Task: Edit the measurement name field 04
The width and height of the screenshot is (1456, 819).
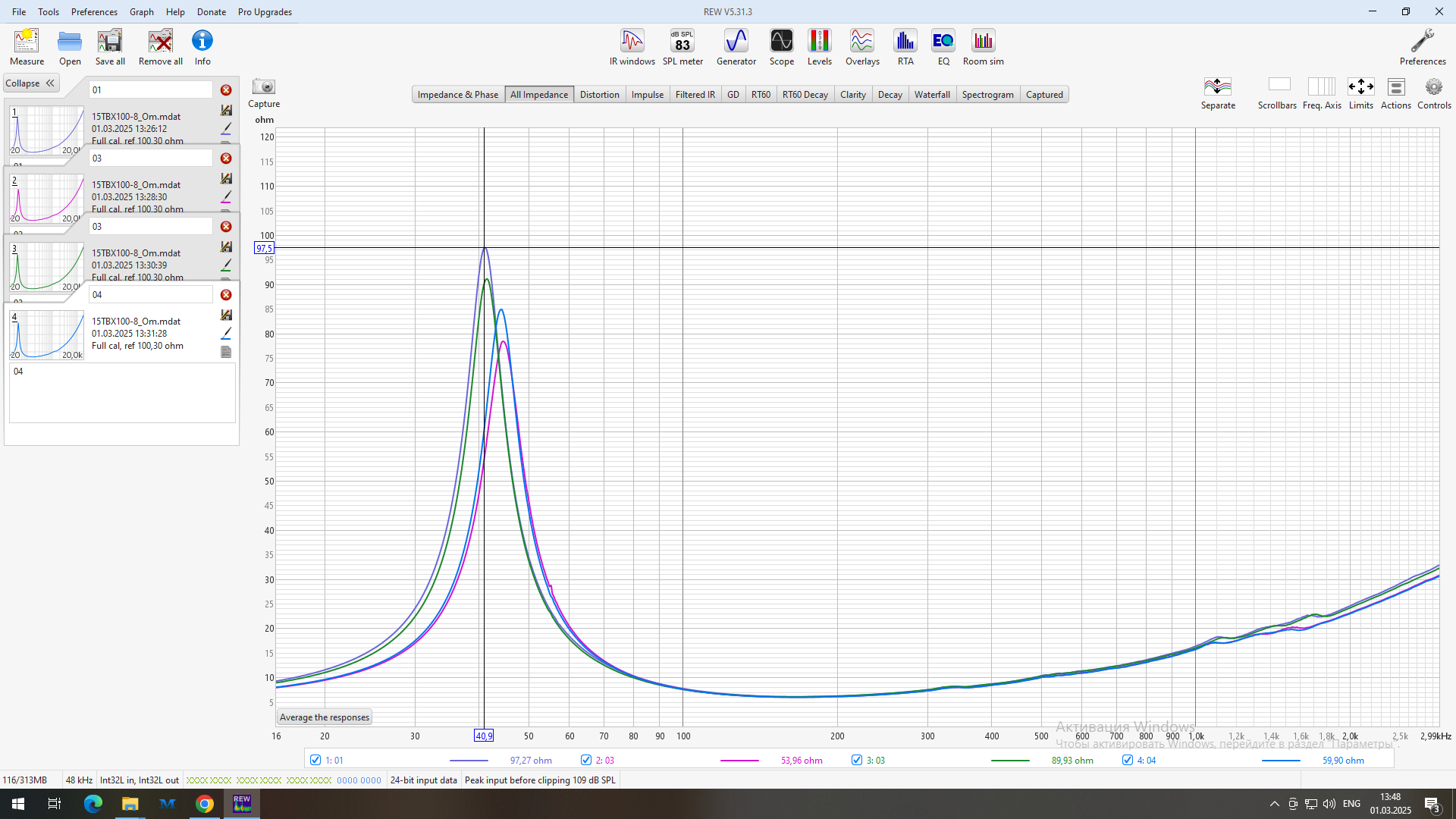Action: pos(151,295)
